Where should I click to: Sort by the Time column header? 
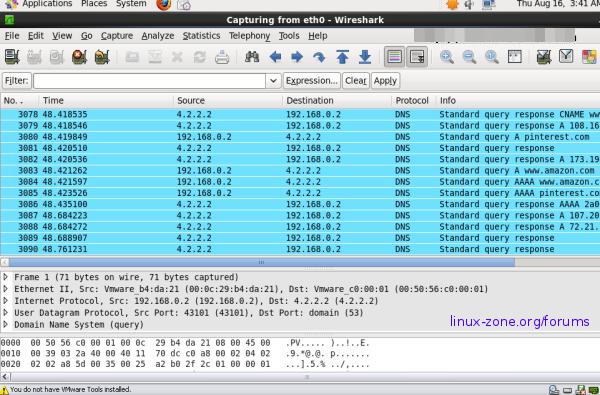[106, 101]
